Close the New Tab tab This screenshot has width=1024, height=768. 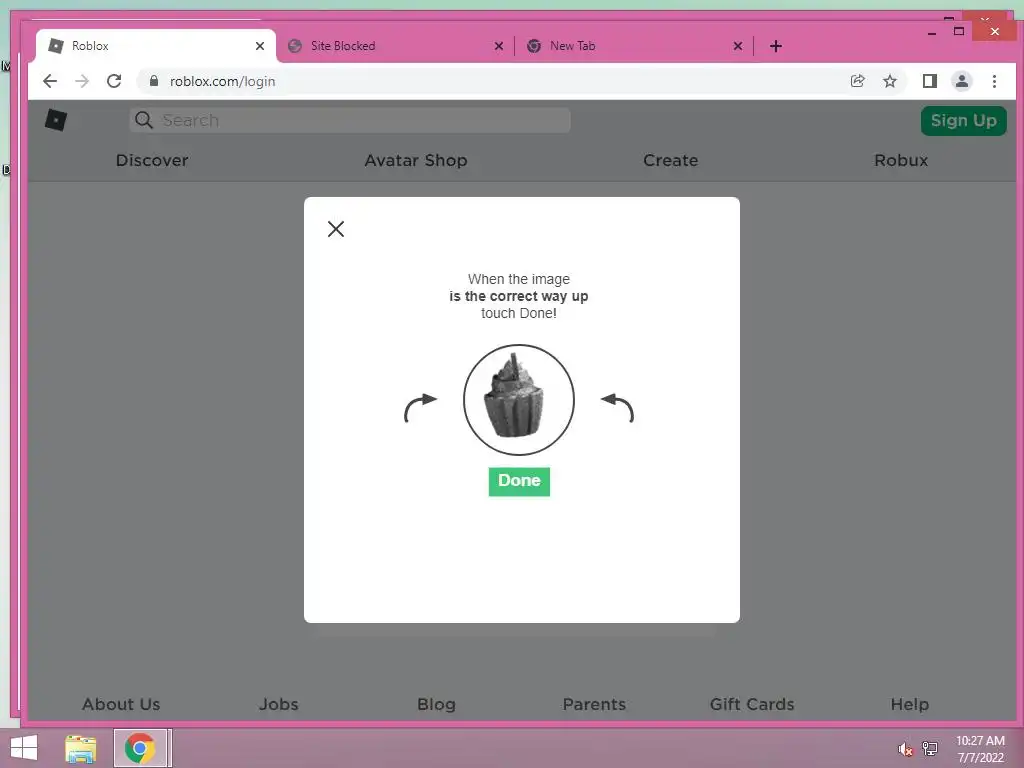click(737, 46)
